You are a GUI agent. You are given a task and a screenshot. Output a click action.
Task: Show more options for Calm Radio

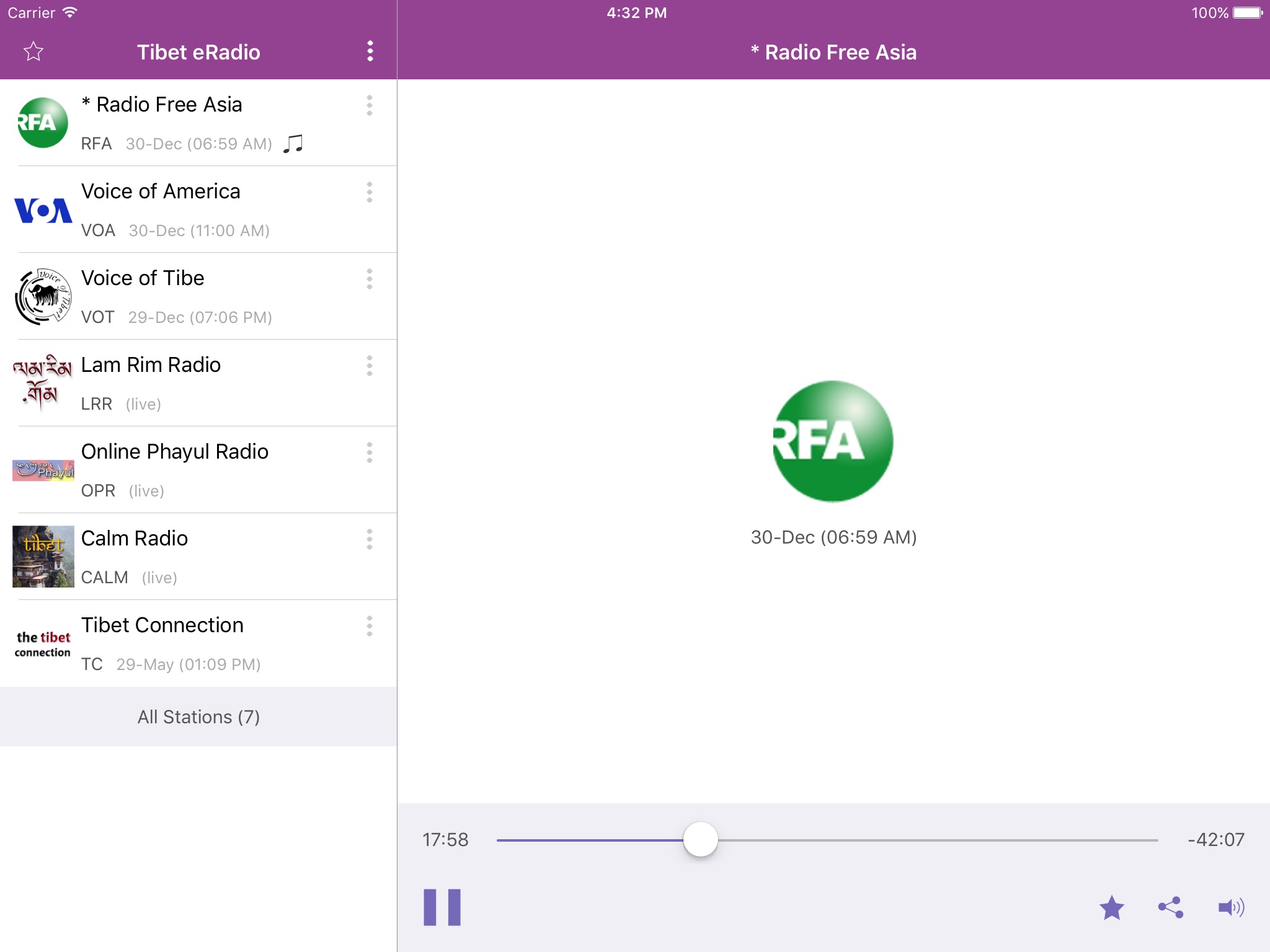coord(370,540)
